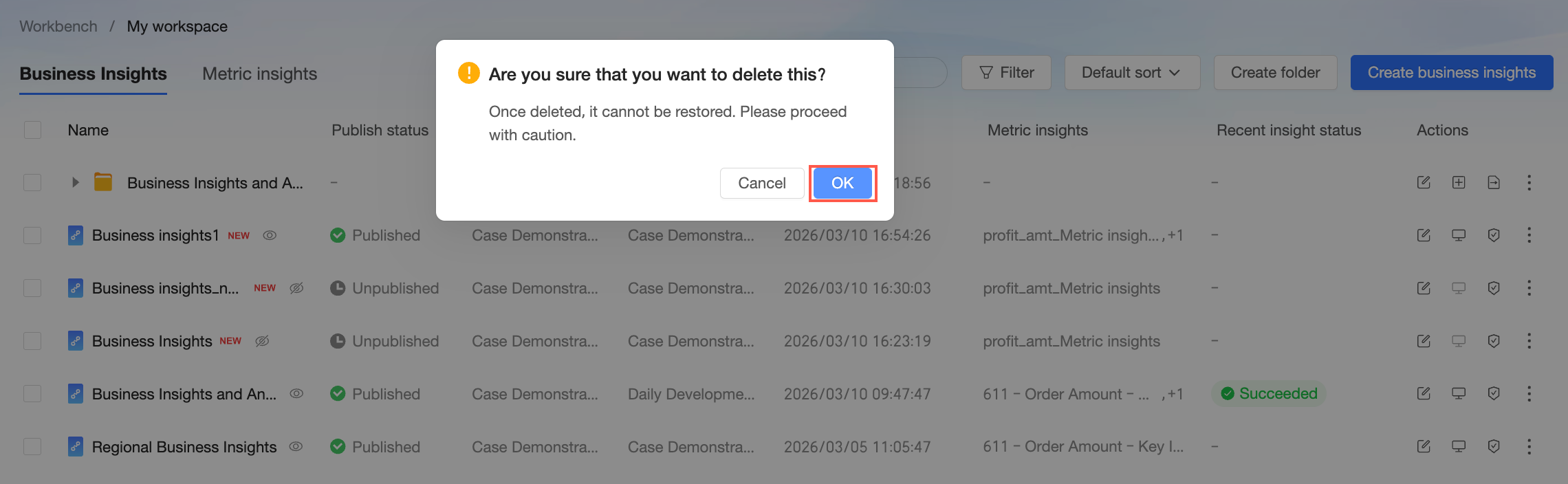The height and width of the screenshot is (484, 1568).
Task: Edit the Regional Business Insights entry
Action: (x=1424, y=447)
